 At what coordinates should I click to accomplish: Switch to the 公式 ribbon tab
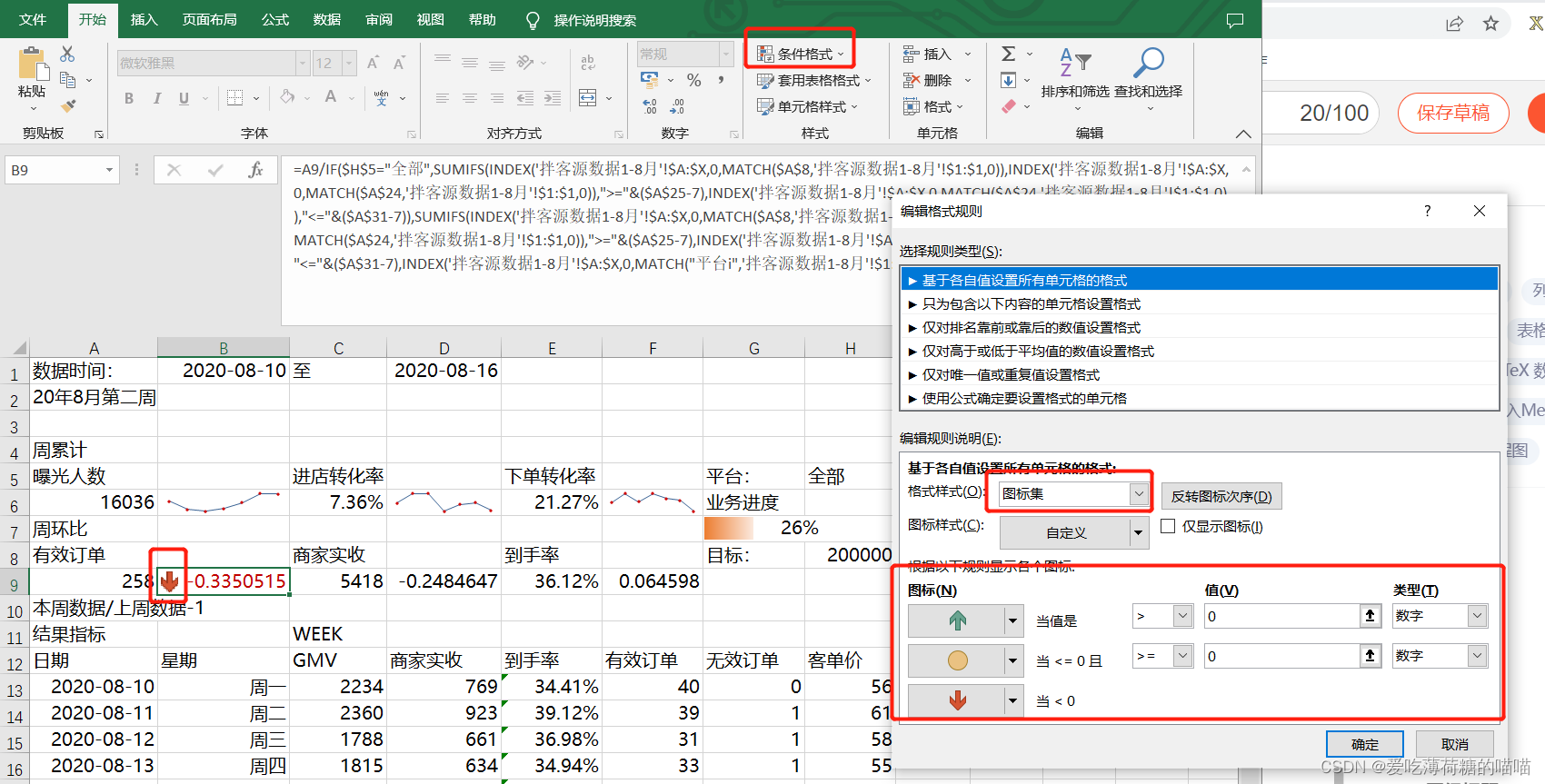tap(275, 20)
